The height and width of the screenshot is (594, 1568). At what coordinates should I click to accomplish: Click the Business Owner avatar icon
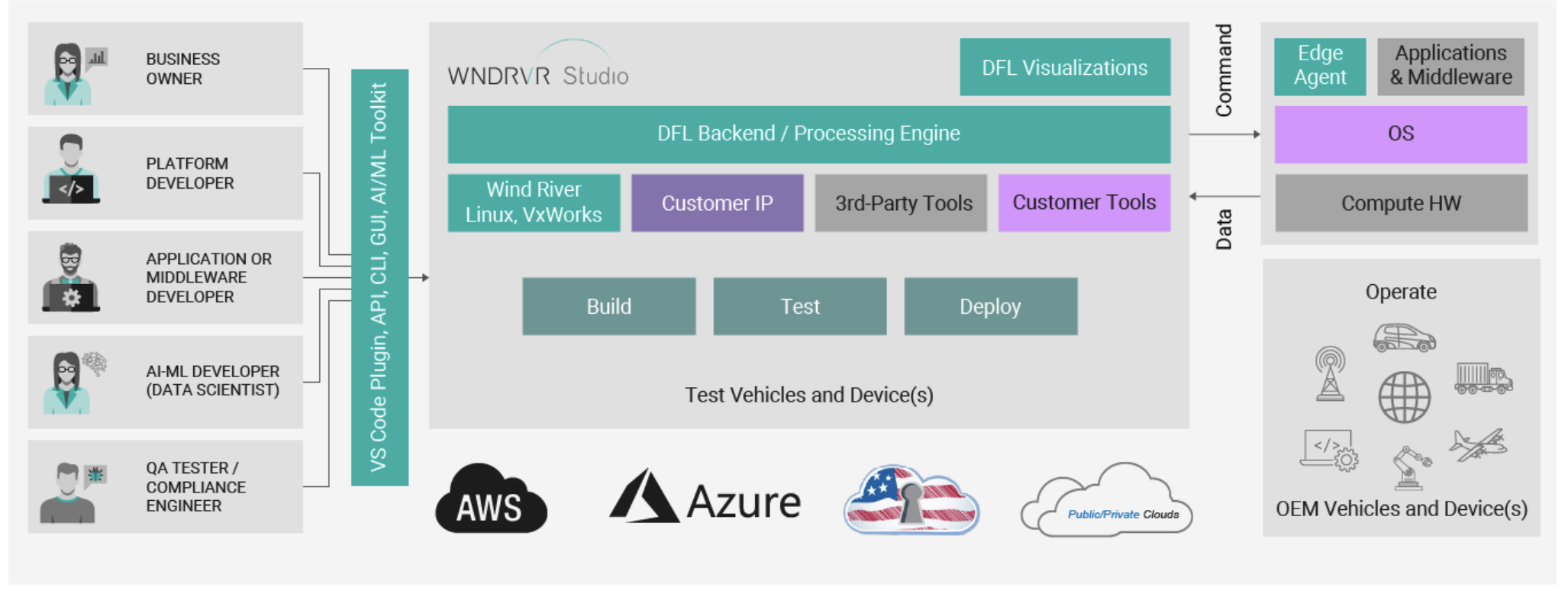point(69,73)
